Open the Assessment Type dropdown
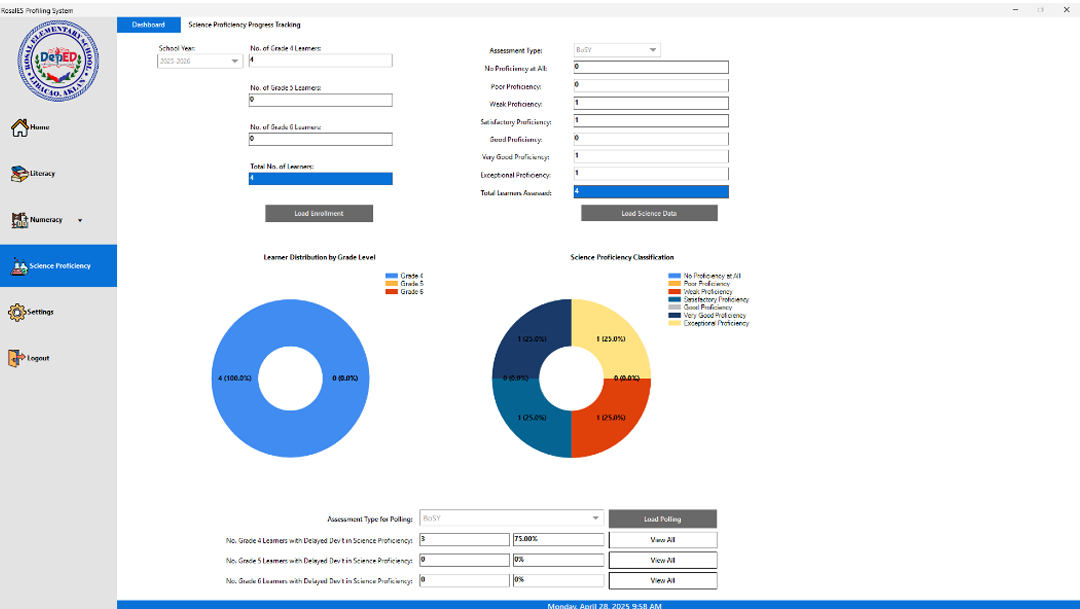The width and height of the screenshot is (1080, 609). [616, 50]
